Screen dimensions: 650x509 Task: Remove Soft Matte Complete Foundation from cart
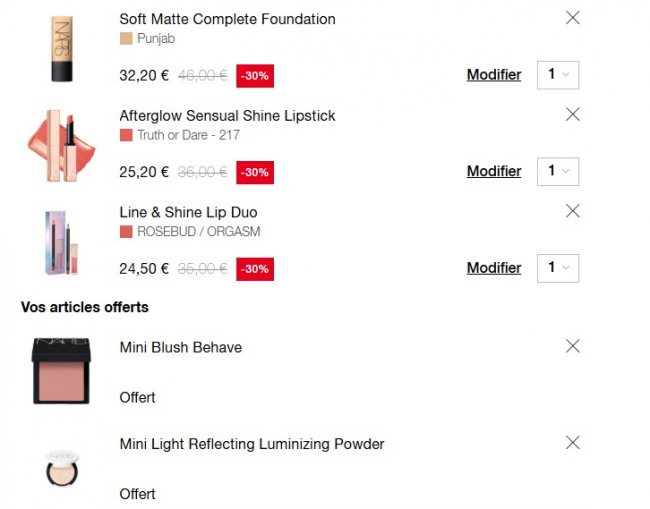(x=573, y=18)
